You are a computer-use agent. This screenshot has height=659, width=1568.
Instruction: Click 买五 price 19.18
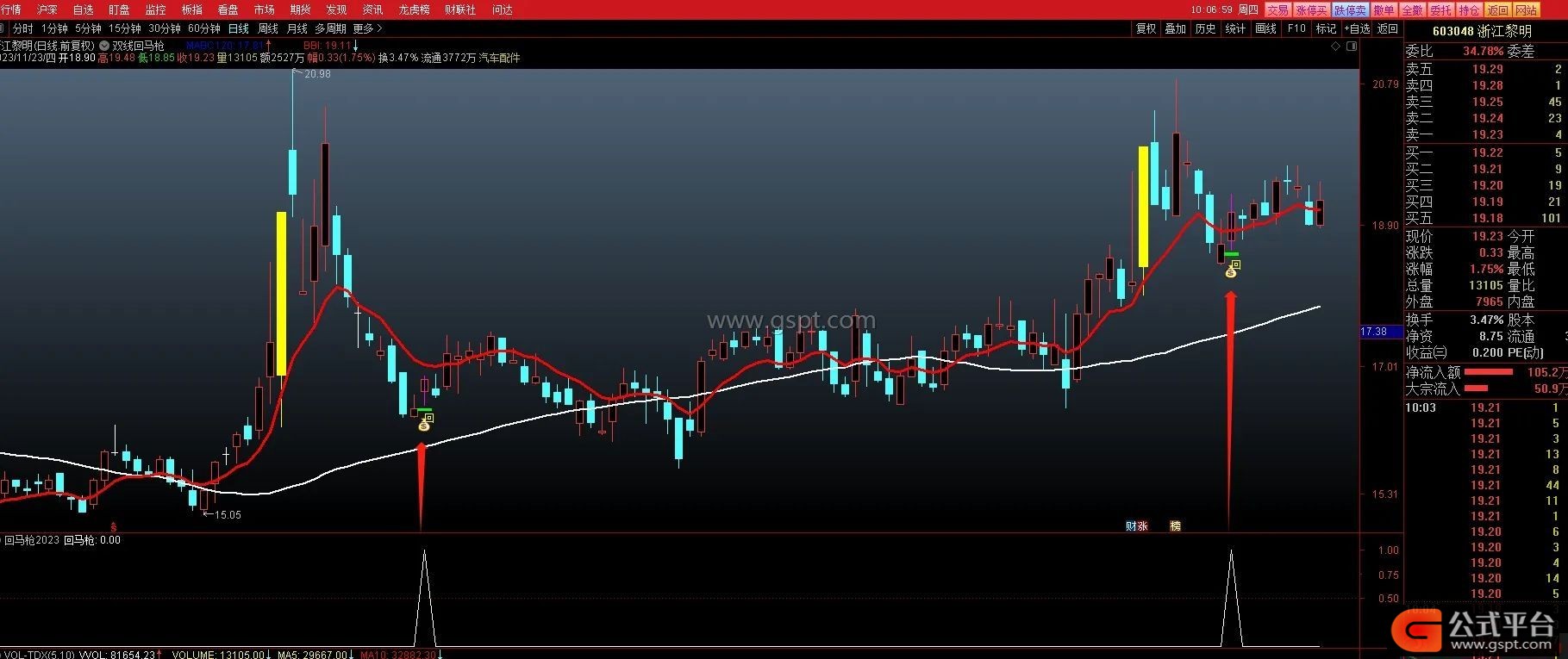1487,218
